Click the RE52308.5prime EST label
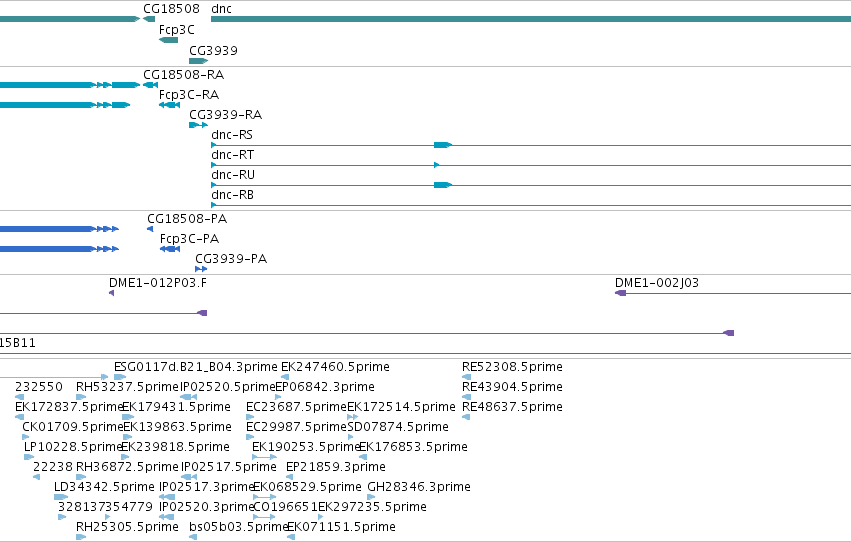 tap(512, 367)
